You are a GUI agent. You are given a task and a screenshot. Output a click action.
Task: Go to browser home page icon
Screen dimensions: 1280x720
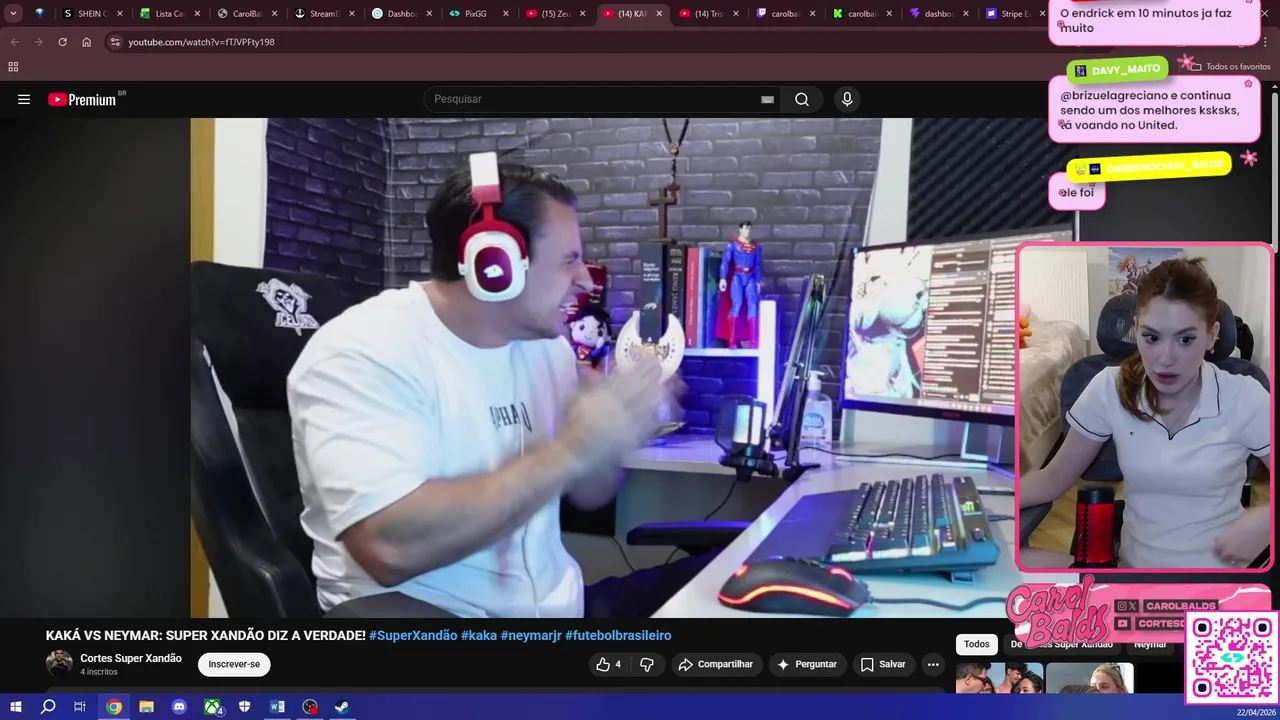[x=86, y=42]
